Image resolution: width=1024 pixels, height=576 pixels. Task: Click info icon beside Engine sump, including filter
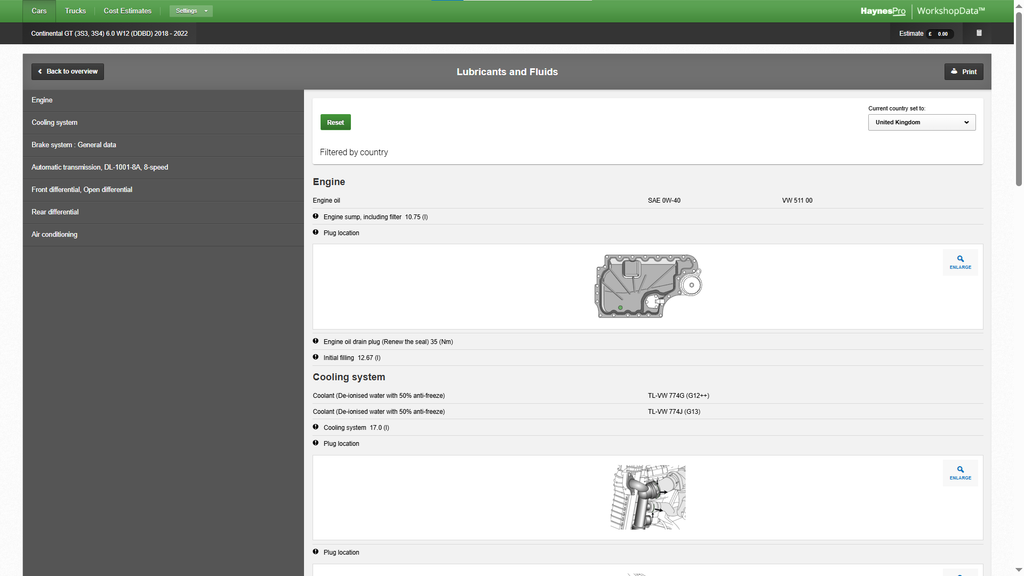click(x=315, y=216)
